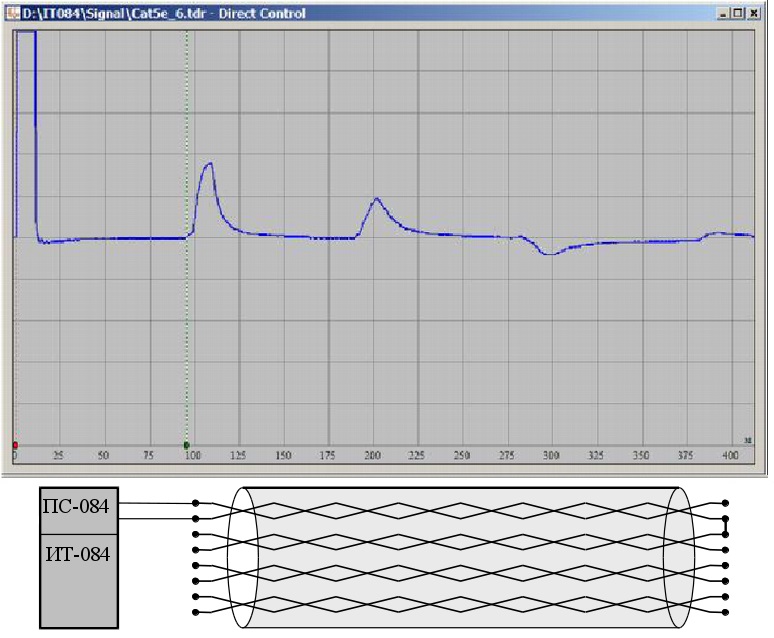Image resolution: width=774 pixels, height=638 pixels.
Task: Select the red zero cursor marker
Action: coord(15,445)
